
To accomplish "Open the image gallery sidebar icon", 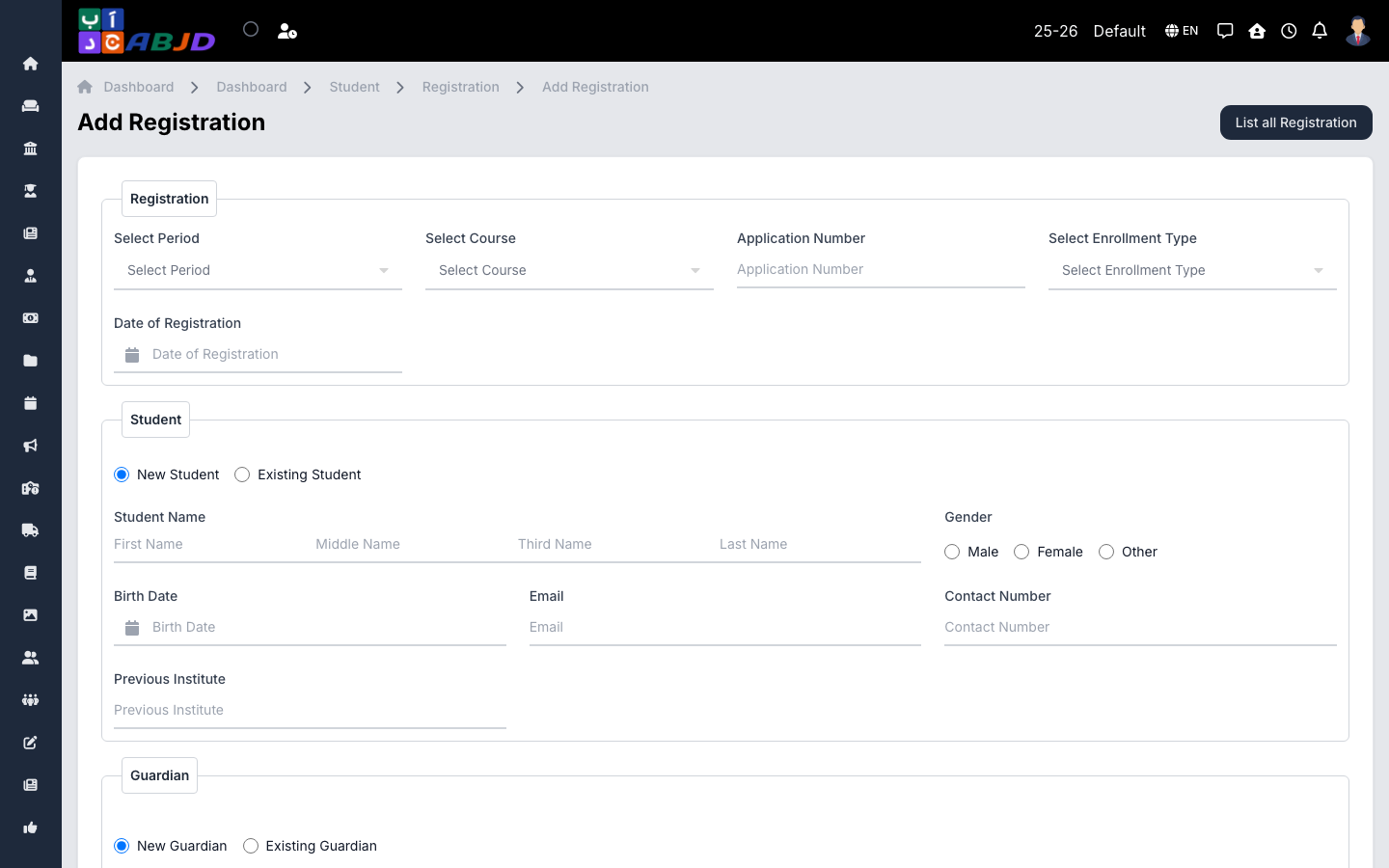I will click(x=30, y=615).
